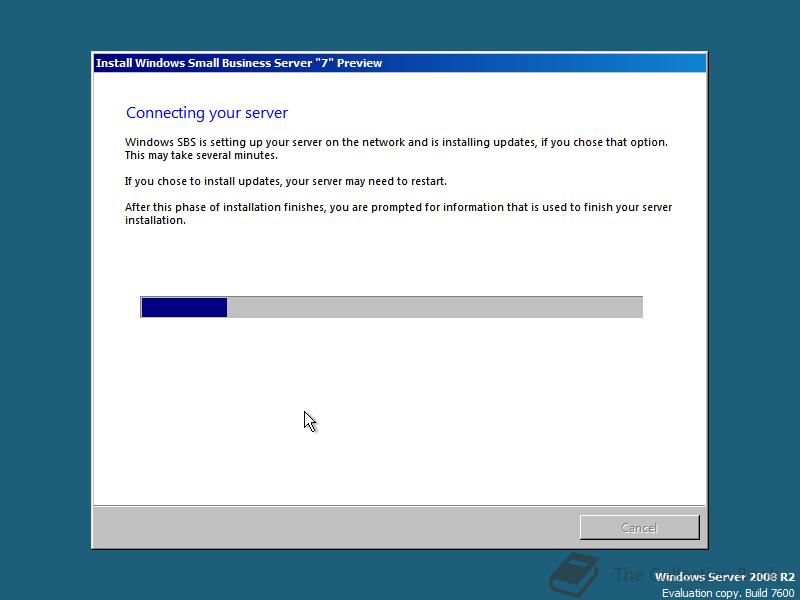The width and height of the screenshot is (800, 600).
Task: Click the "Windows Server 2008 R2" desktop text
Action: [724, 577]
